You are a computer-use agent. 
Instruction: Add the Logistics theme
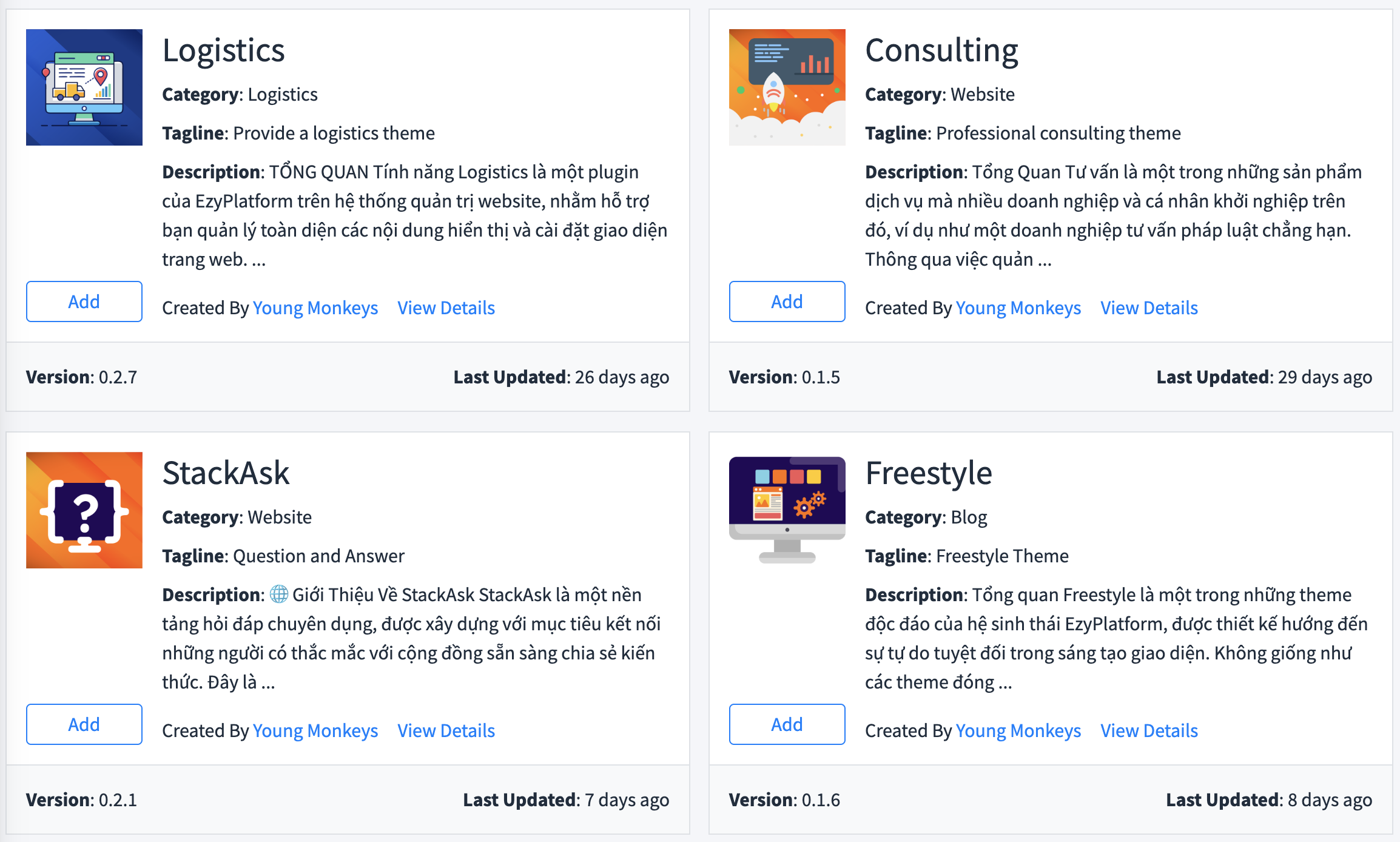click(84, 301)
